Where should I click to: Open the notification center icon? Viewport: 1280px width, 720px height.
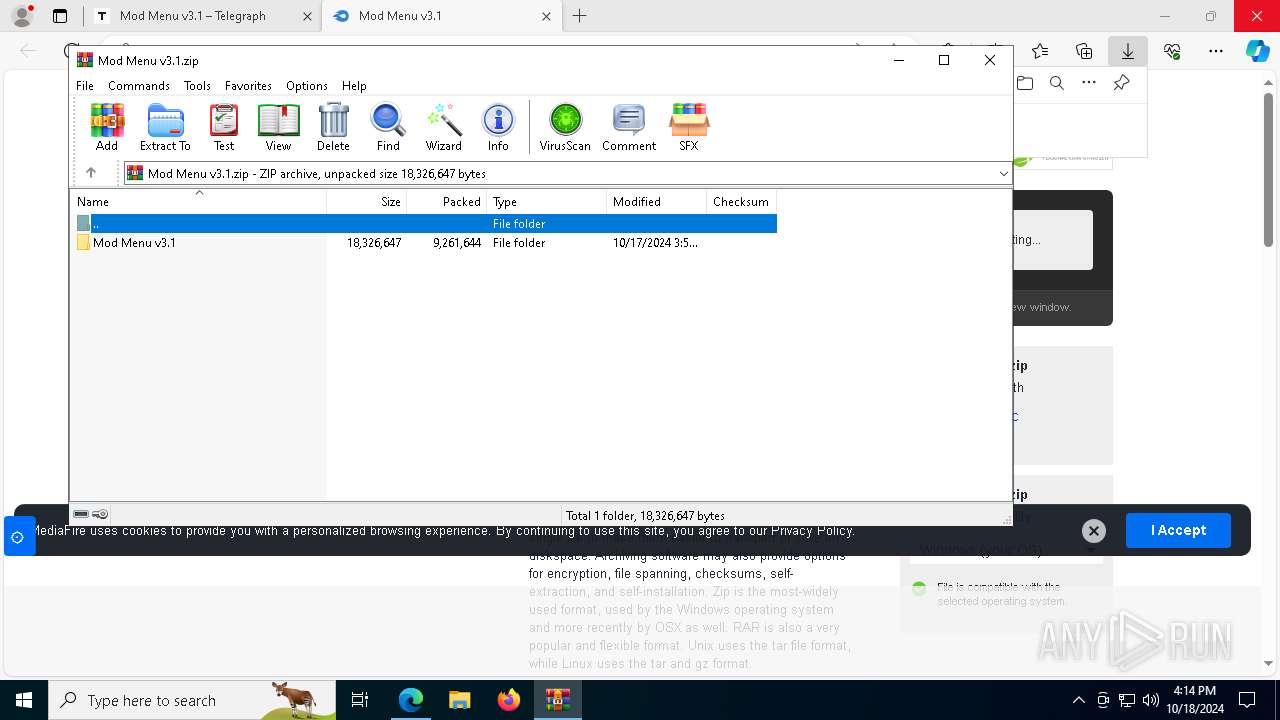tap(1247, 700)
